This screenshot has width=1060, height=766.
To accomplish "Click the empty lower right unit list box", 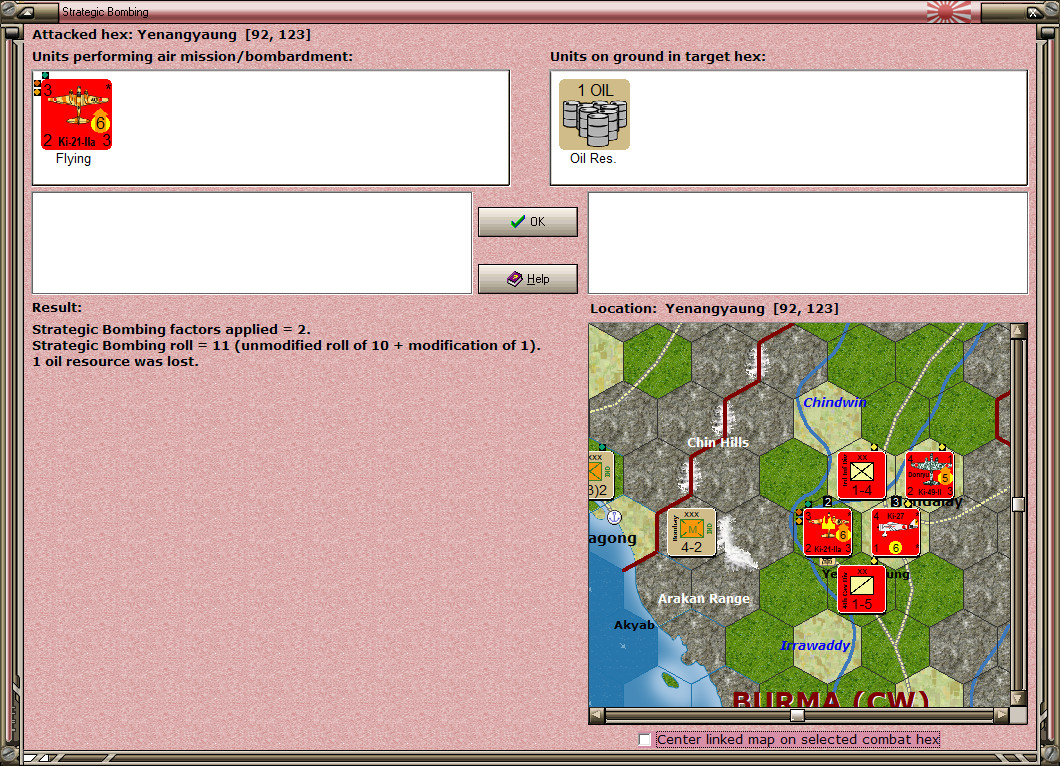I will tap(809, 243).
